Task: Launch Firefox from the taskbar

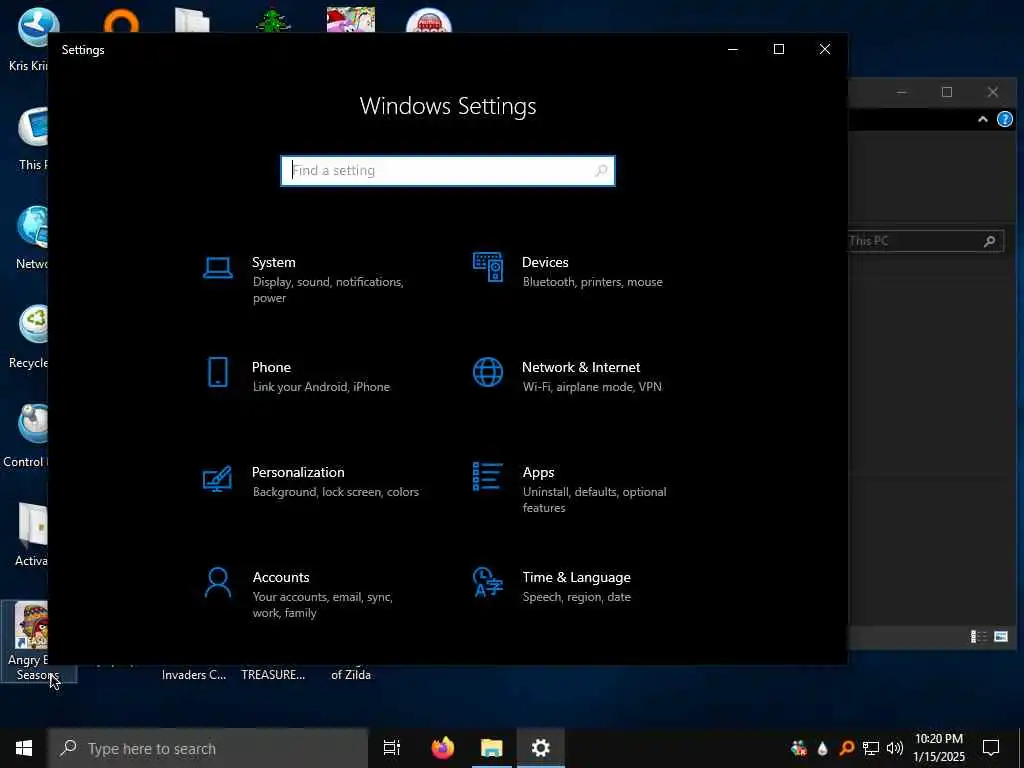Action: (443, 748)
